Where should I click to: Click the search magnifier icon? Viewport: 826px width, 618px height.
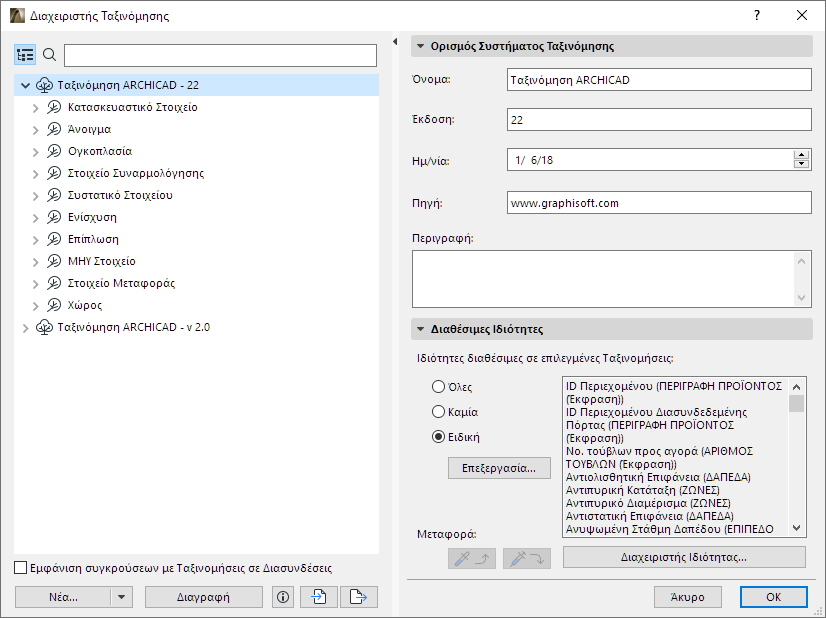(51, 55)
